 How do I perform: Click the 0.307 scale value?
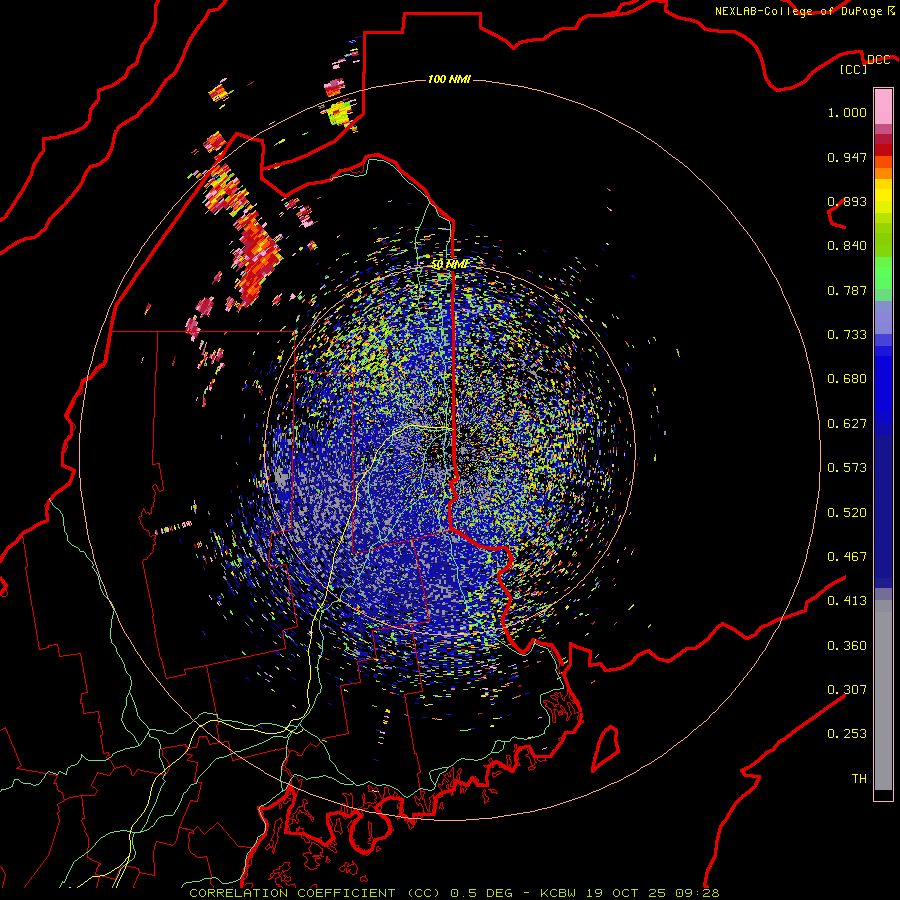[x=847, y=690]
